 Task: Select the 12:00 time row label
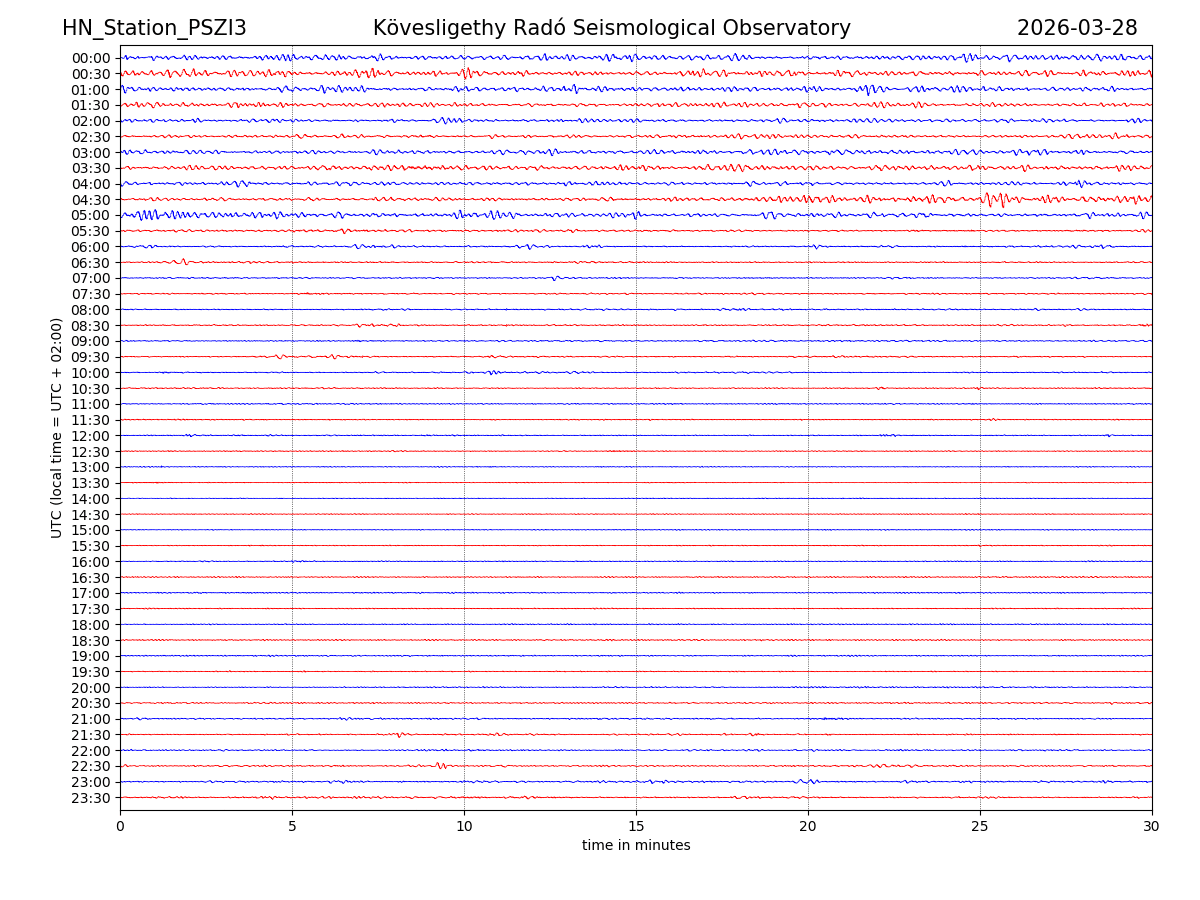click(x=91, y=436)
